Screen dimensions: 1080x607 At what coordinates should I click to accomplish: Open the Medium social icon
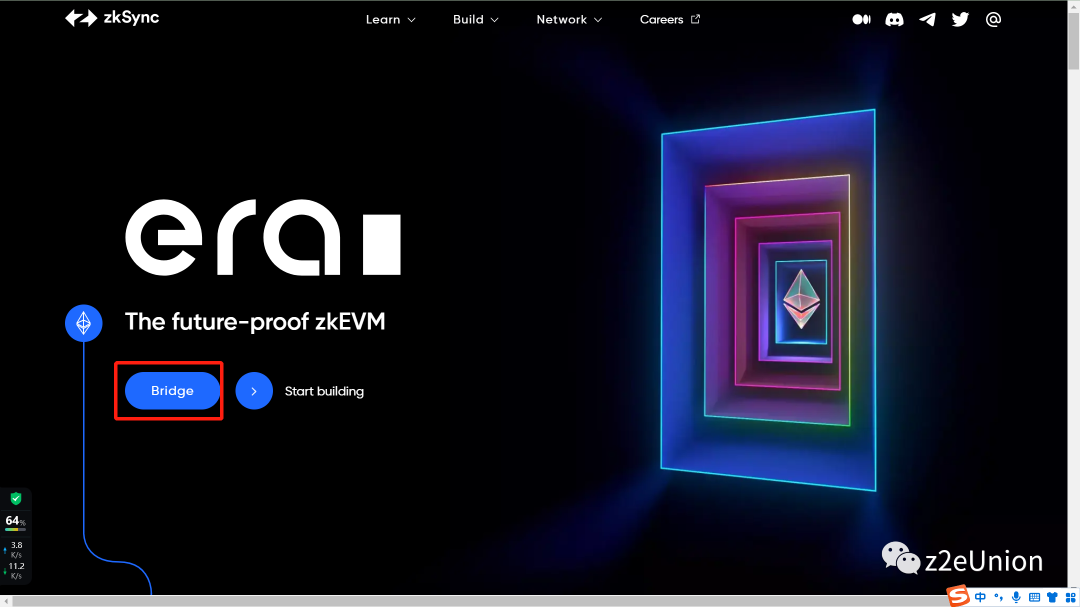[861, 19]
